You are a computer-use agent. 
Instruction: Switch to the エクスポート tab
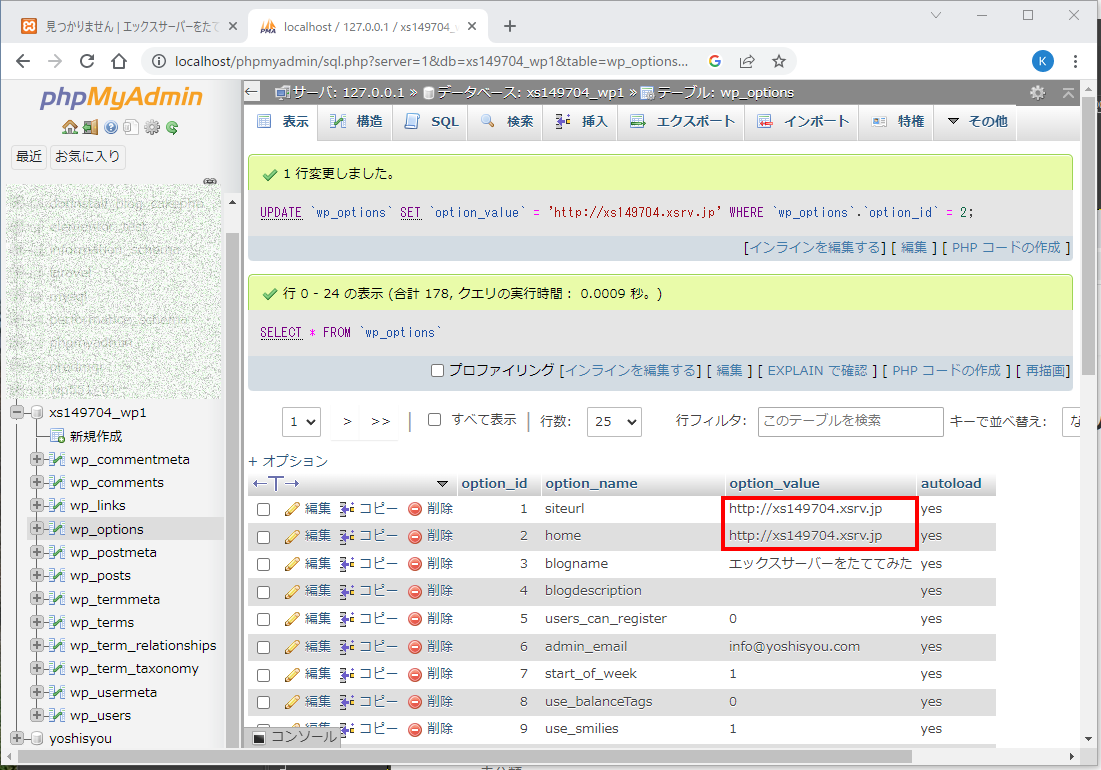684,121
